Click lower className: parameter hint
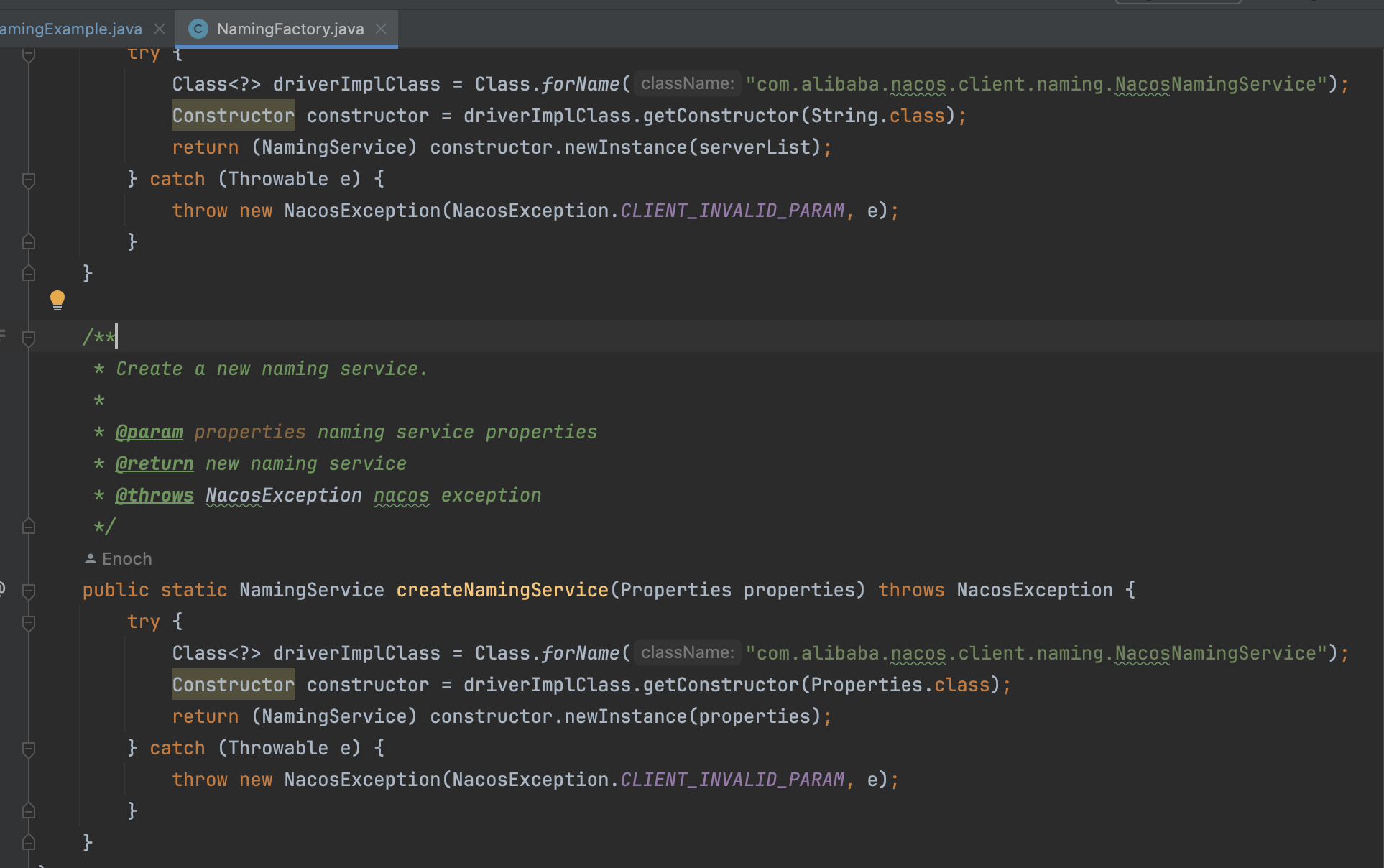Image resolution: width=1384 pixels, height=868 pixels. coord(688,652)
